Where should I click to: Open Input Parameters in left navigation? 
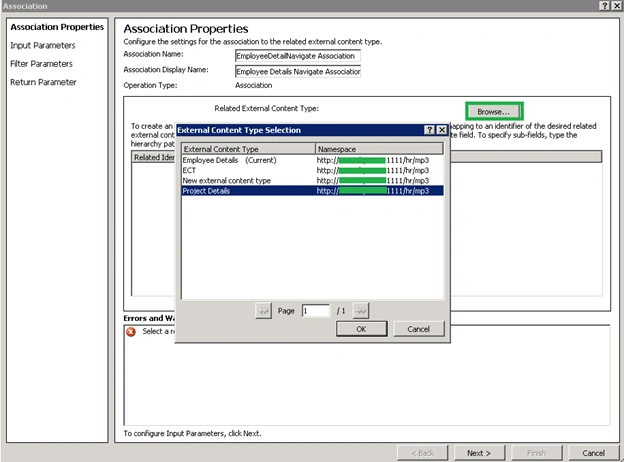(43, 45)
